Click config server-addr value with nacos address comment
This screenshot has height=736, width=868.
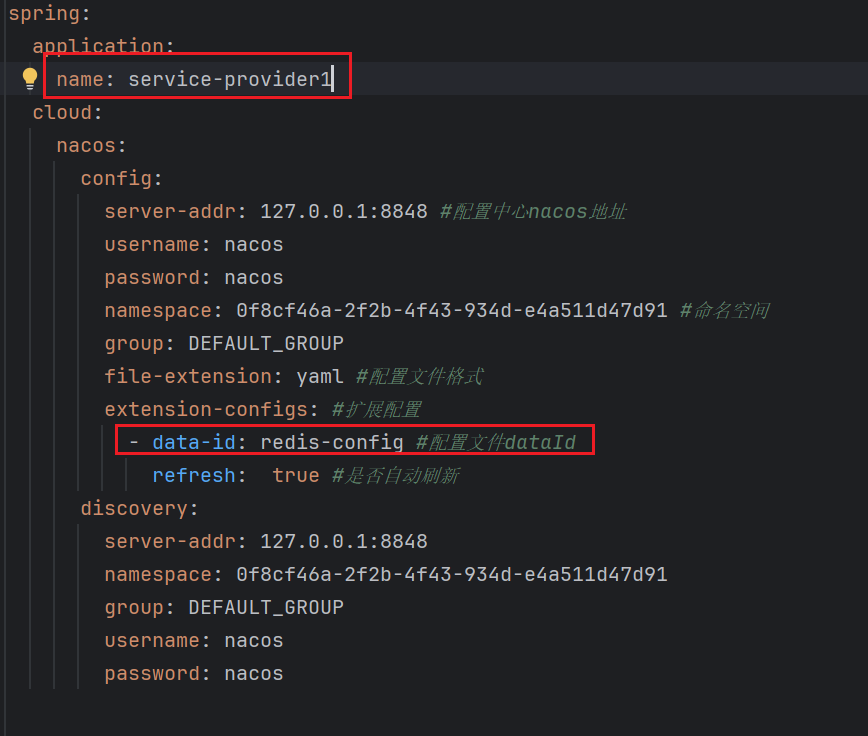[344, 211]
